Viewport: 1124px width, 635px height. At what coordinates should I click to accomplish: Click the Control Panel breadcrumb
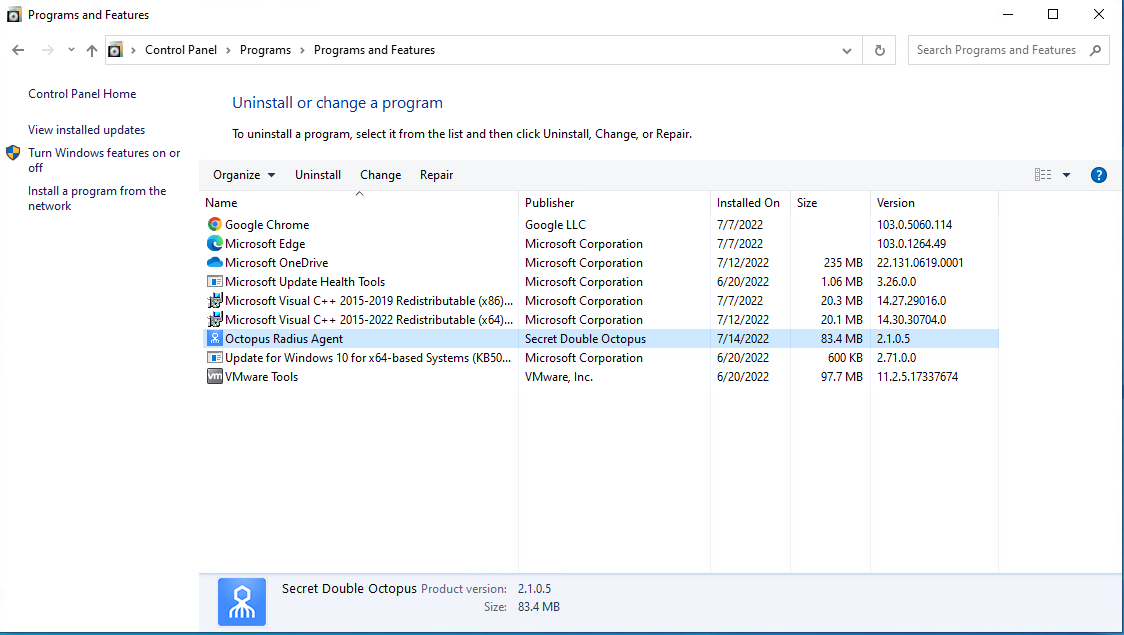pyautogui.click(x=181, y=50)
